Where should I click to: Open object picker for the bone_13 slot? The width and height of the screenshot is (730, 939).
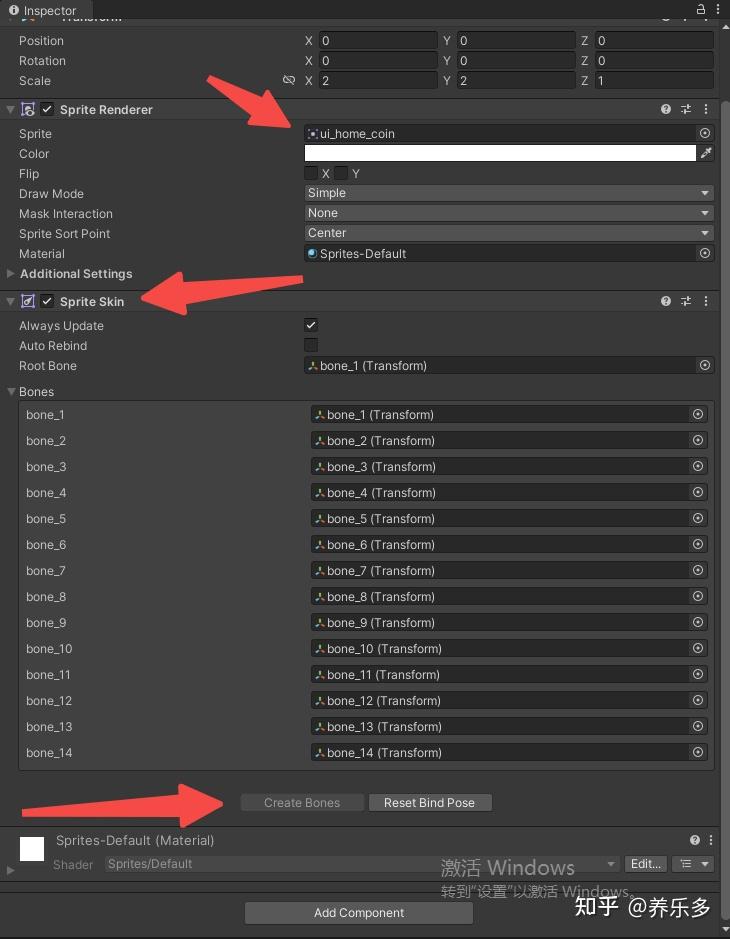coord(698,726)
